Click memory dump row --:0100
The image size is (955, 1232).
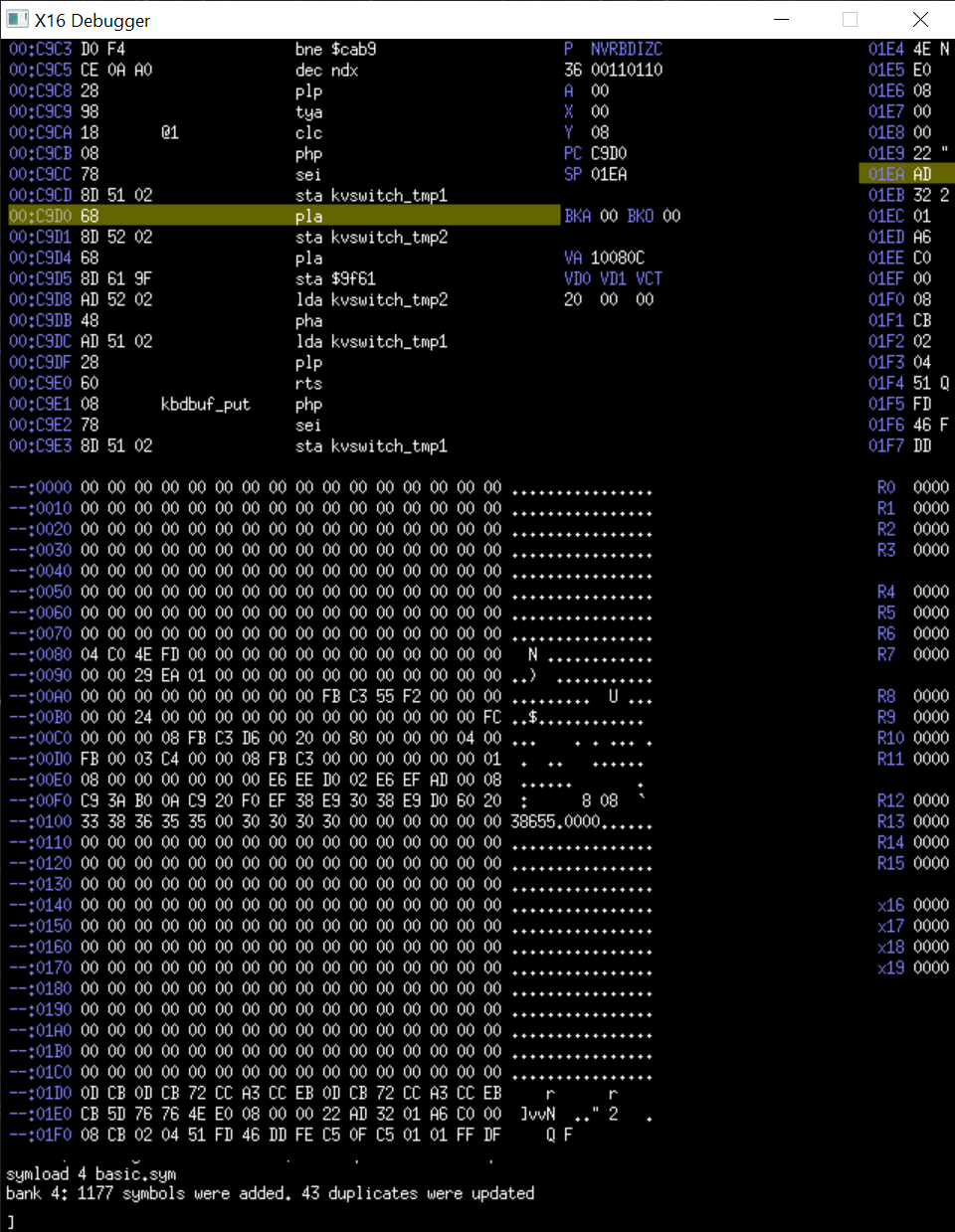[x=330, y=821]
